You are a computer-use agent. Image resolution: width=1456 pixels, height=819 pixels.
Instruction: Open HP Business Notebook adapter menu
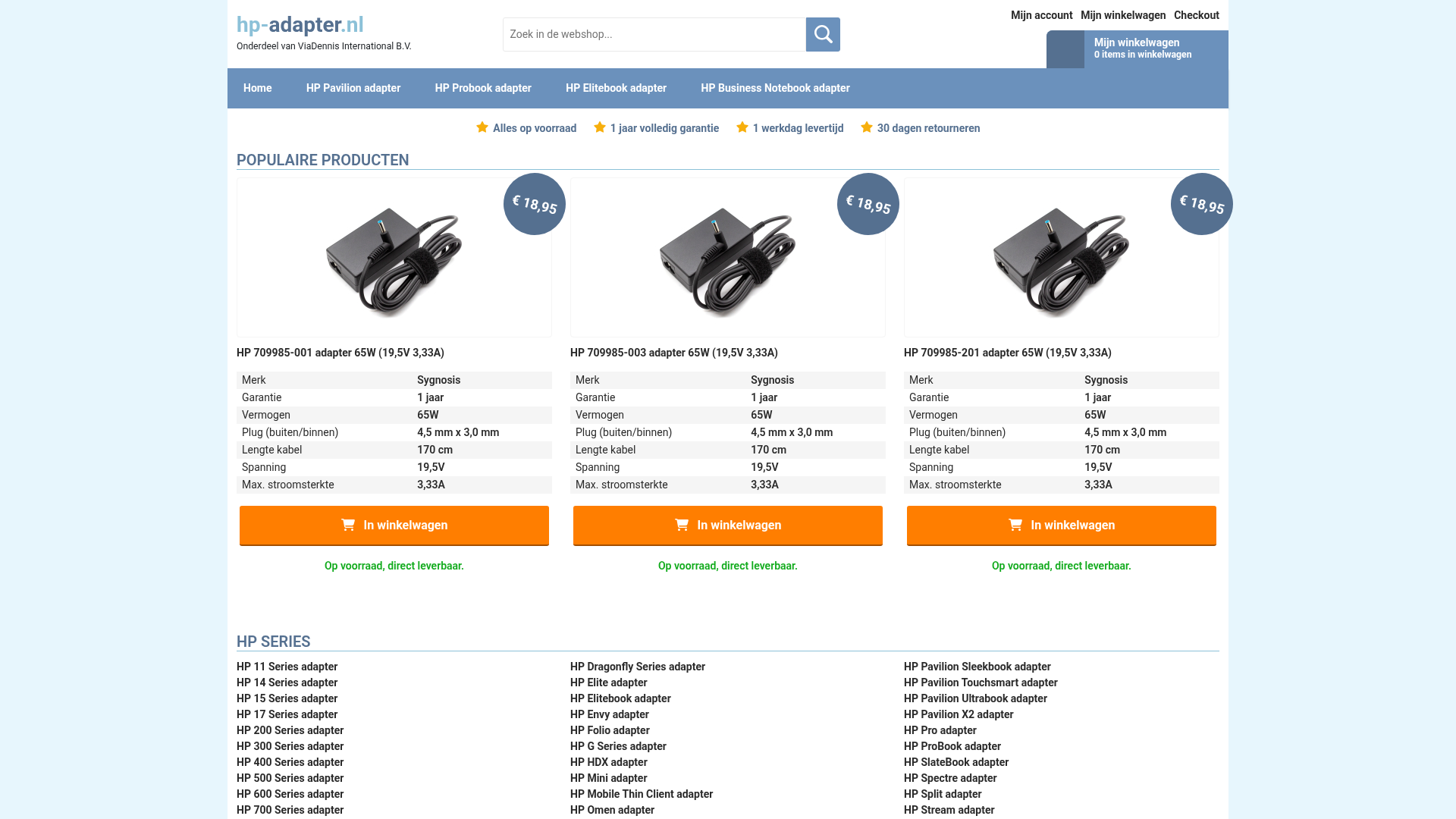pos(775,88)
